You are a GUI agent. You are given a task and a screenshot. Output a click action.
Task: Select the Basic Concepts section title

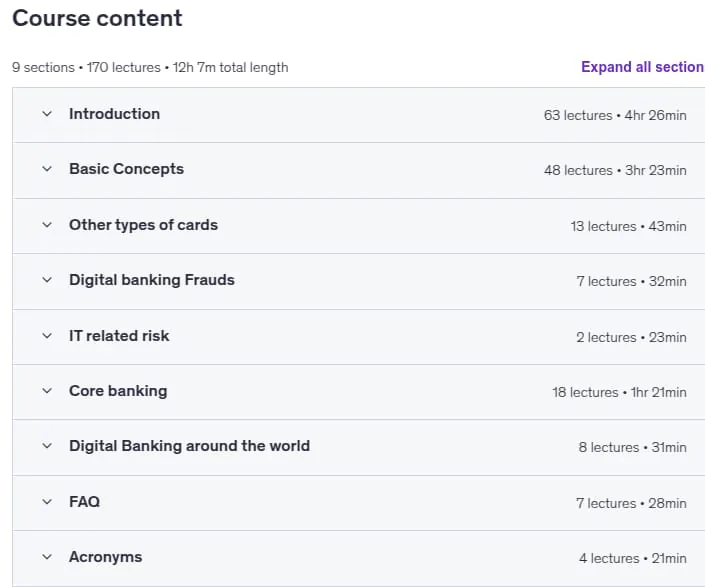tap(126, 169)
